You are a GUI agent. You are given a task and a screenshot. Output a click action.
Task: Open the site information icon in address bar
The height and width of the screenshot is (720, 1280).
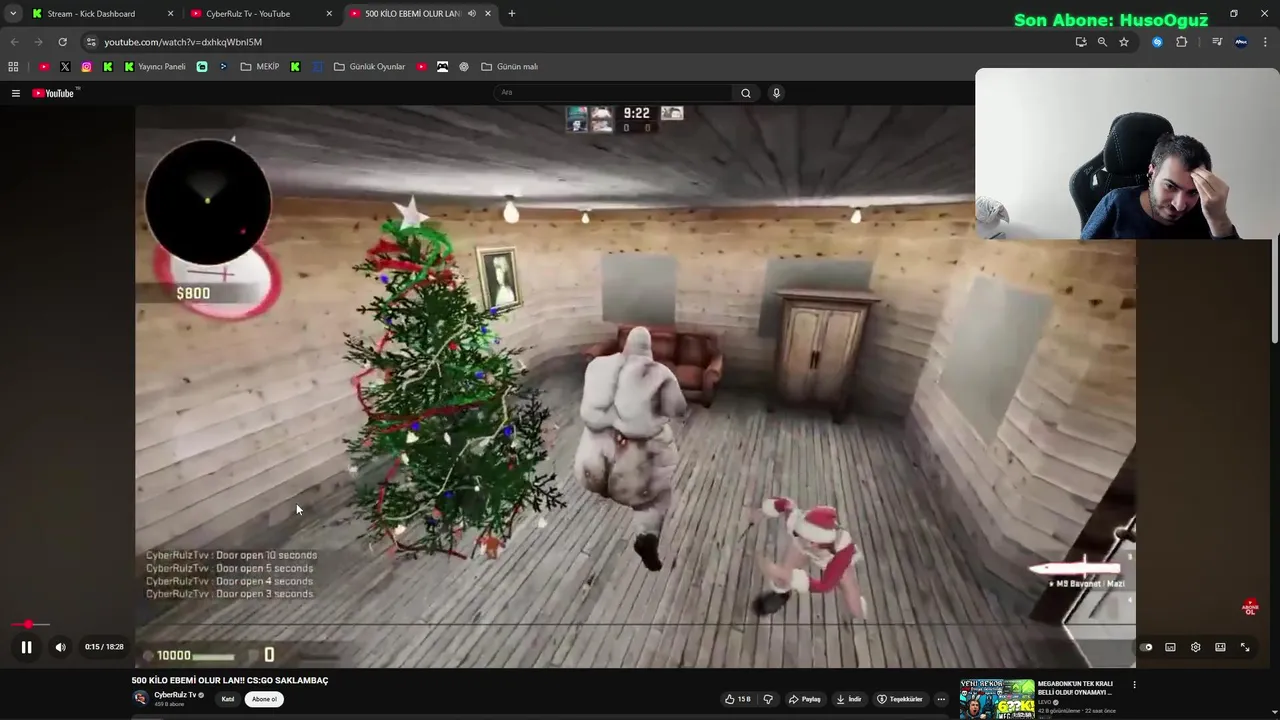pyautogui.click(x=91, y=42)
